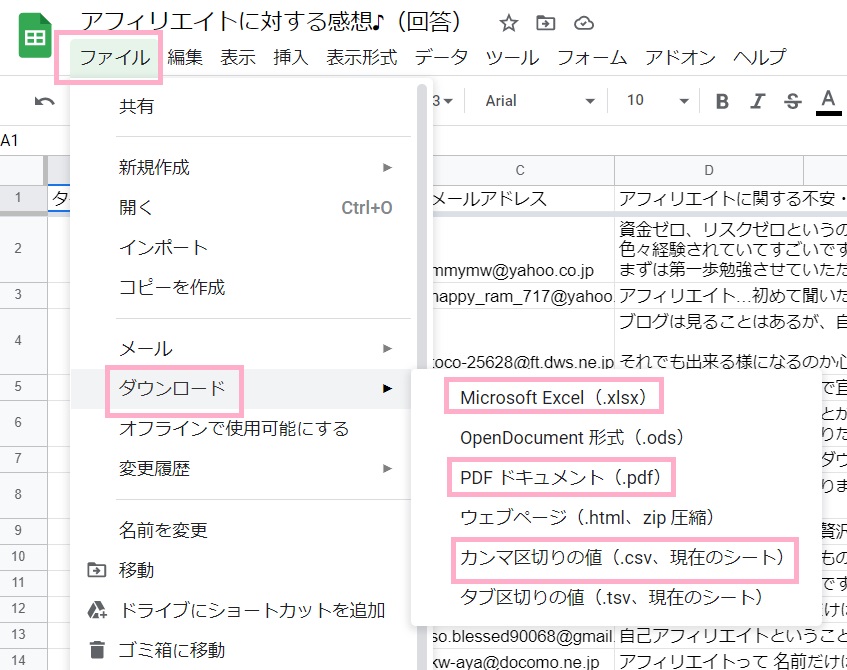847x670 pixels.
Task: Choose ドライブにショートカットを追加
Action: pos(244,611)
